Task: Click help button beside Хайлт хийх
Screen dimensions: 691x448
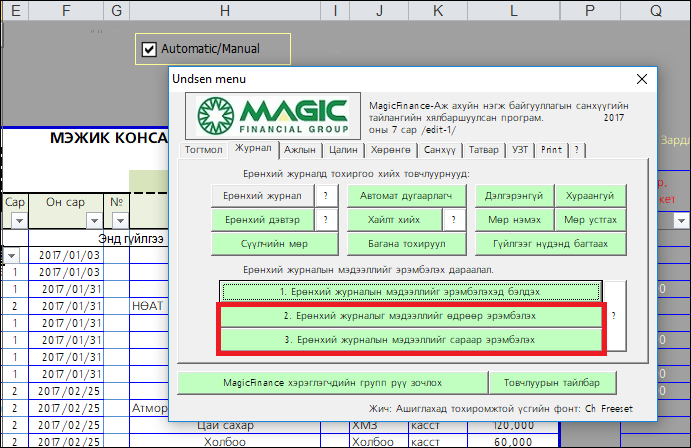Action: 454,220
